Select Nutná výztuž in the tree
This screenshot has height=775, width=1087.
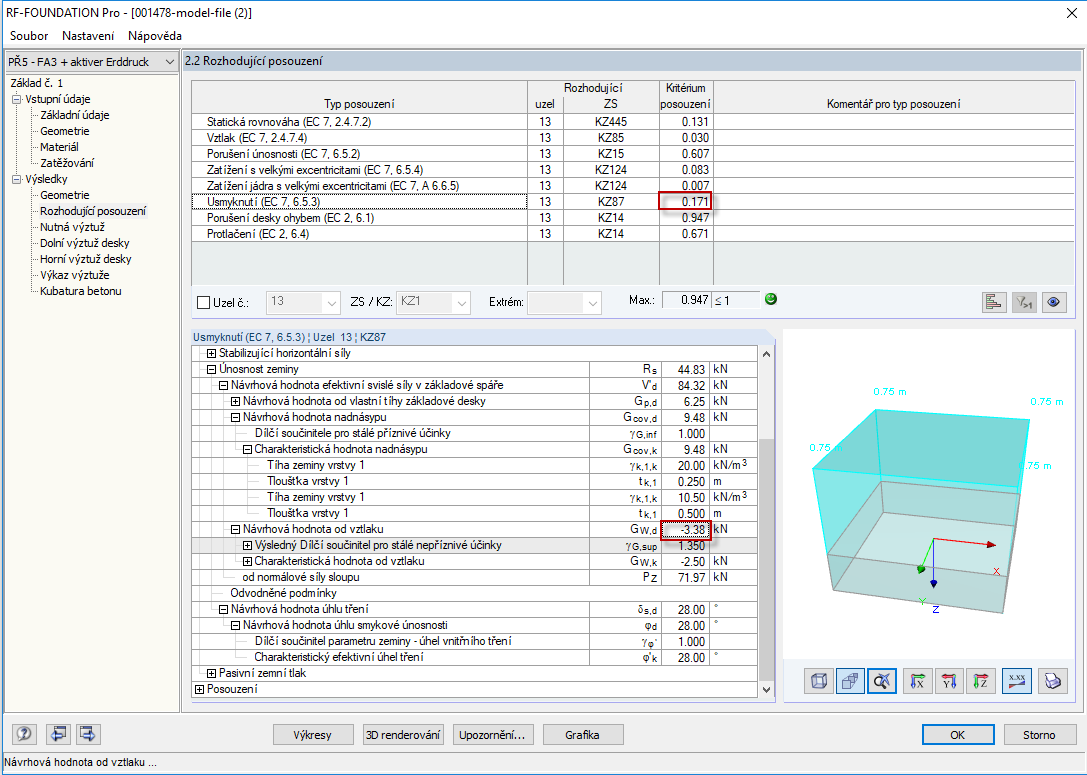point(72,227)
